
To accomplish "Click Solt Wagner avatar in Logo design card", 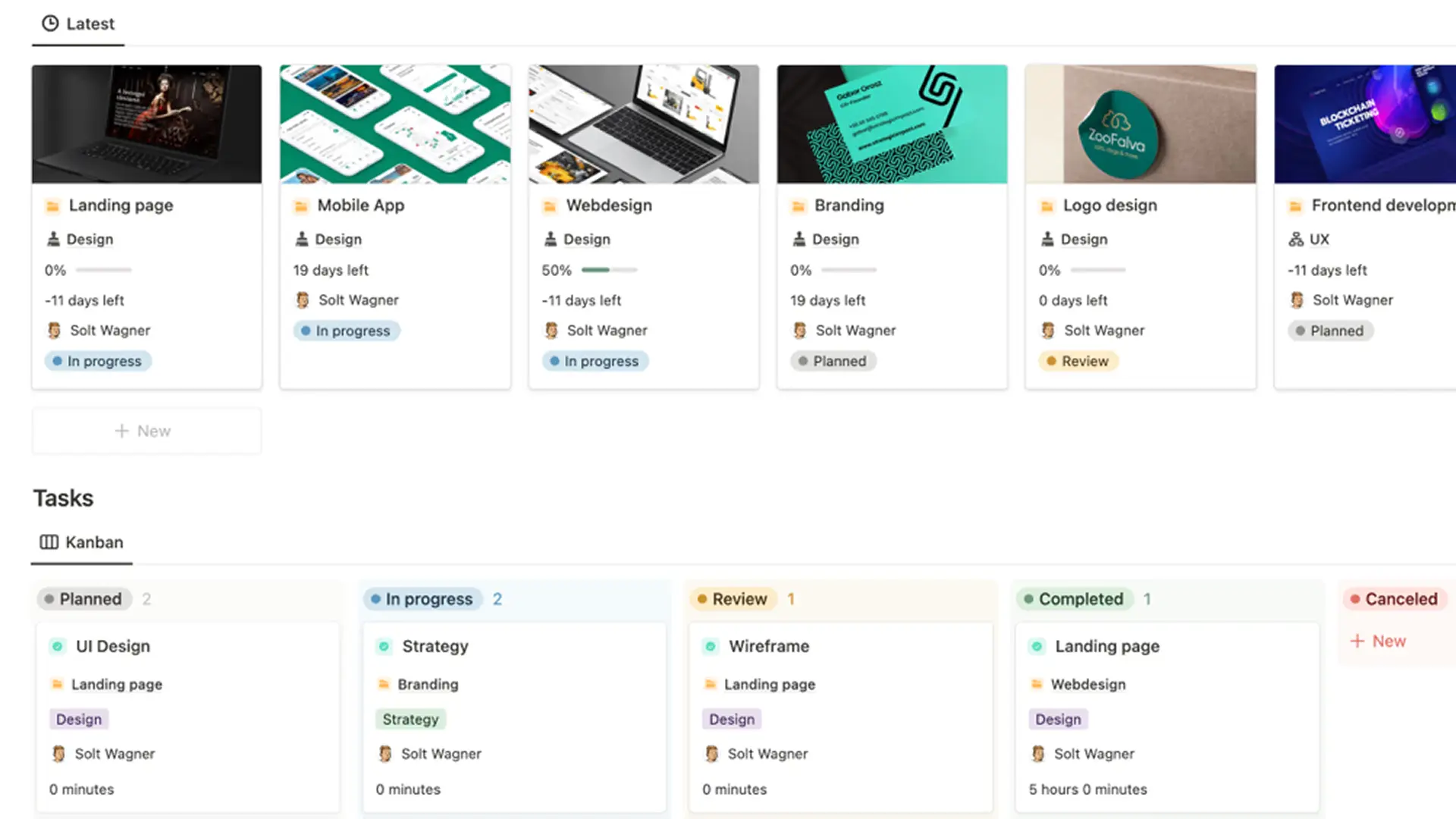I will point(1048,331).
